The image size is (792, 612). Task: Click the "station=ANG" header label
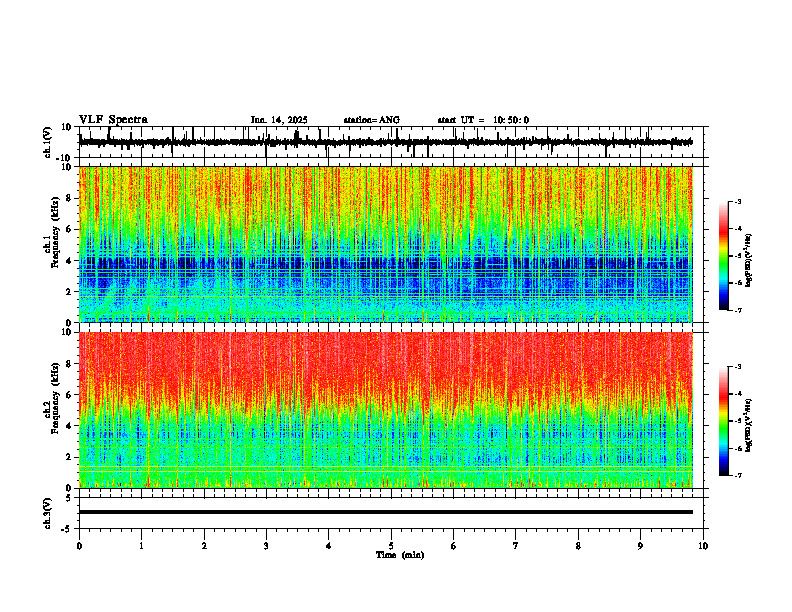(x=371, y=120)
